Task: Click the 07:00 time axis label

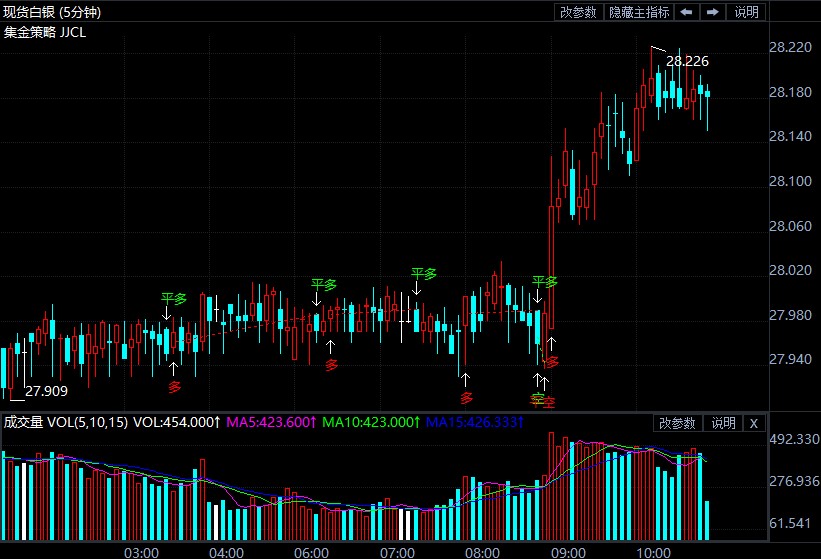Action: pyautogui.click(x=397, y=553)
